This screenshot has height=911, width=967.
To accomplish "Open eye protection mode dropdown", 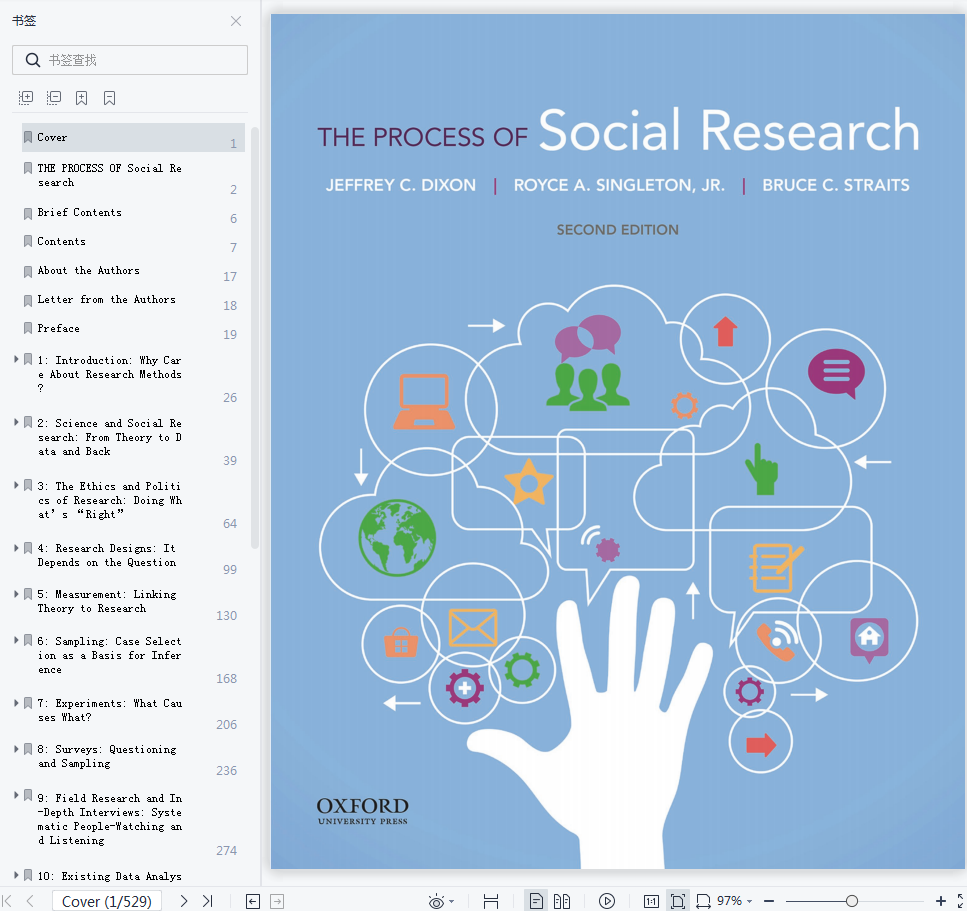I will point(451,902).
